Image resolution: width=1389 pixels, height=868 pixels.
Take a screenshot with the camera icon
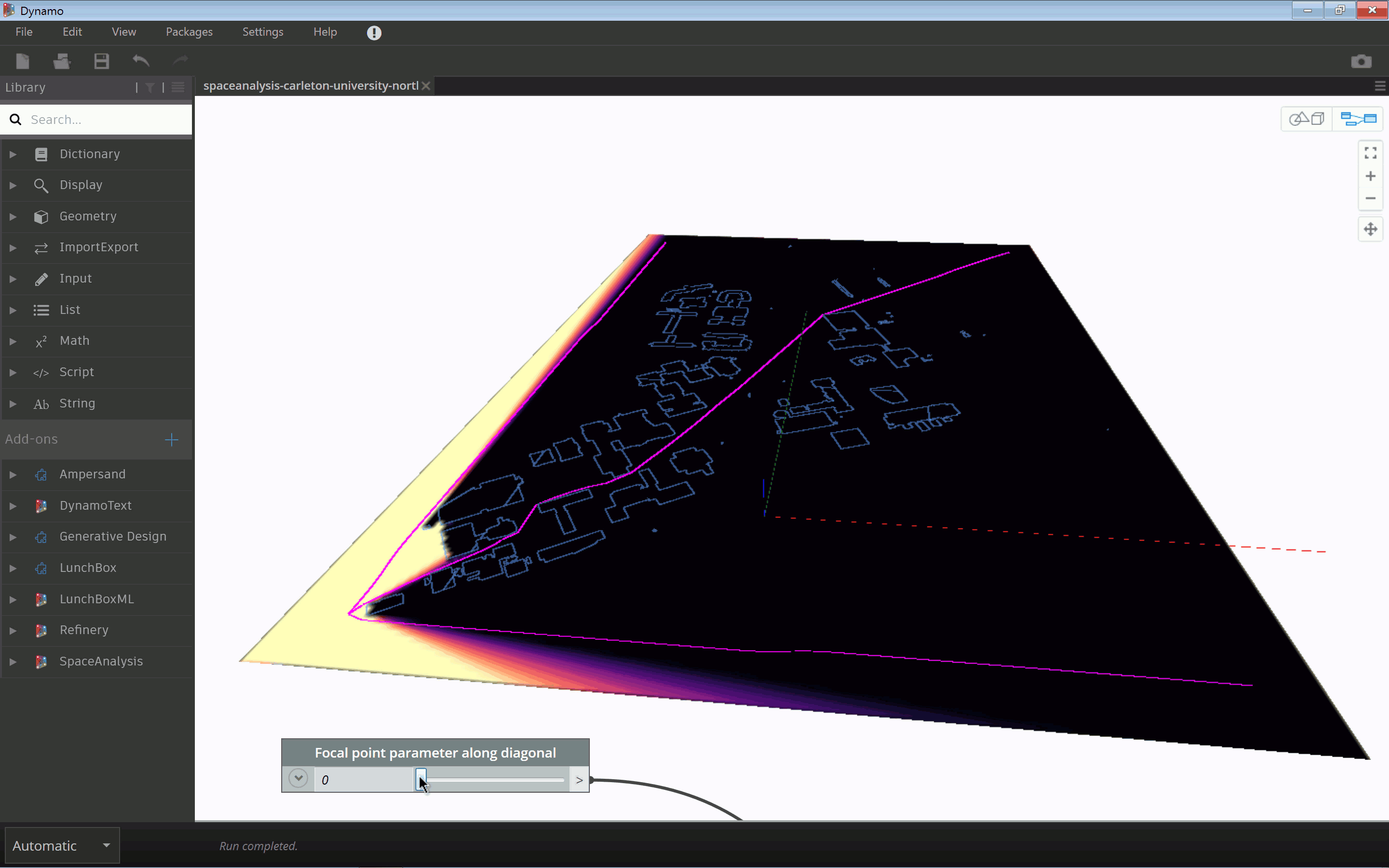[x=1360, y=61]
